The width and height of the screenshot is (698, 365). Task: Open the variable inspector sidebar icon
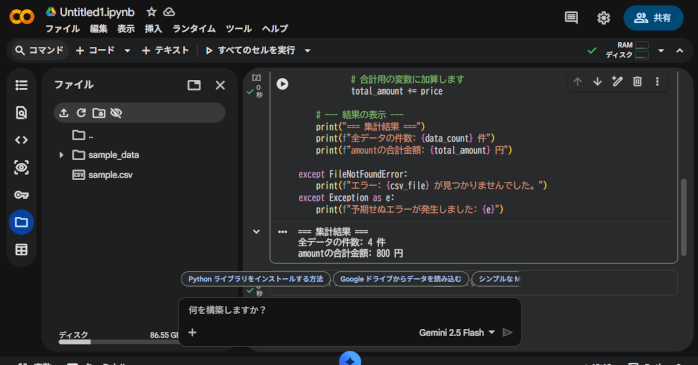(x=21, y=167)
